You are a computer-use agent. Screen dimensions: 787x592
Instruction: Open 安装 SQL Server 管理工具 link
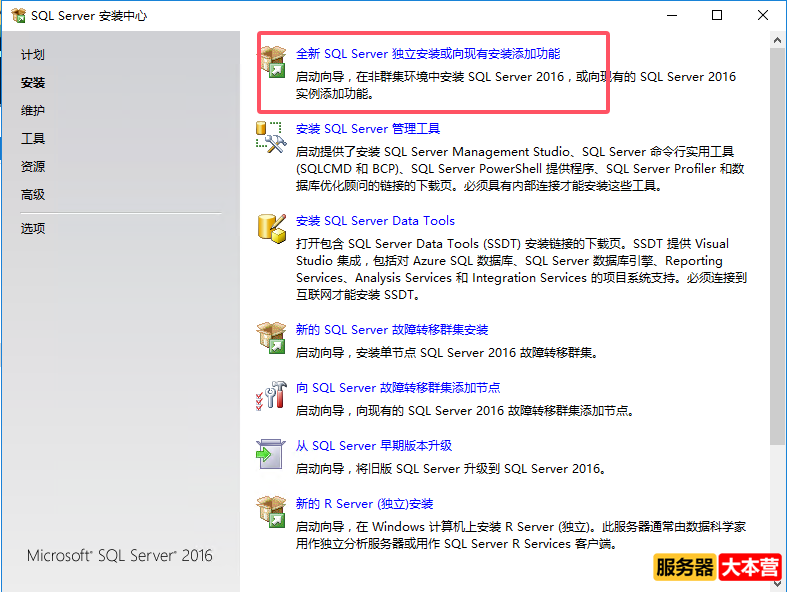[367, 129]
